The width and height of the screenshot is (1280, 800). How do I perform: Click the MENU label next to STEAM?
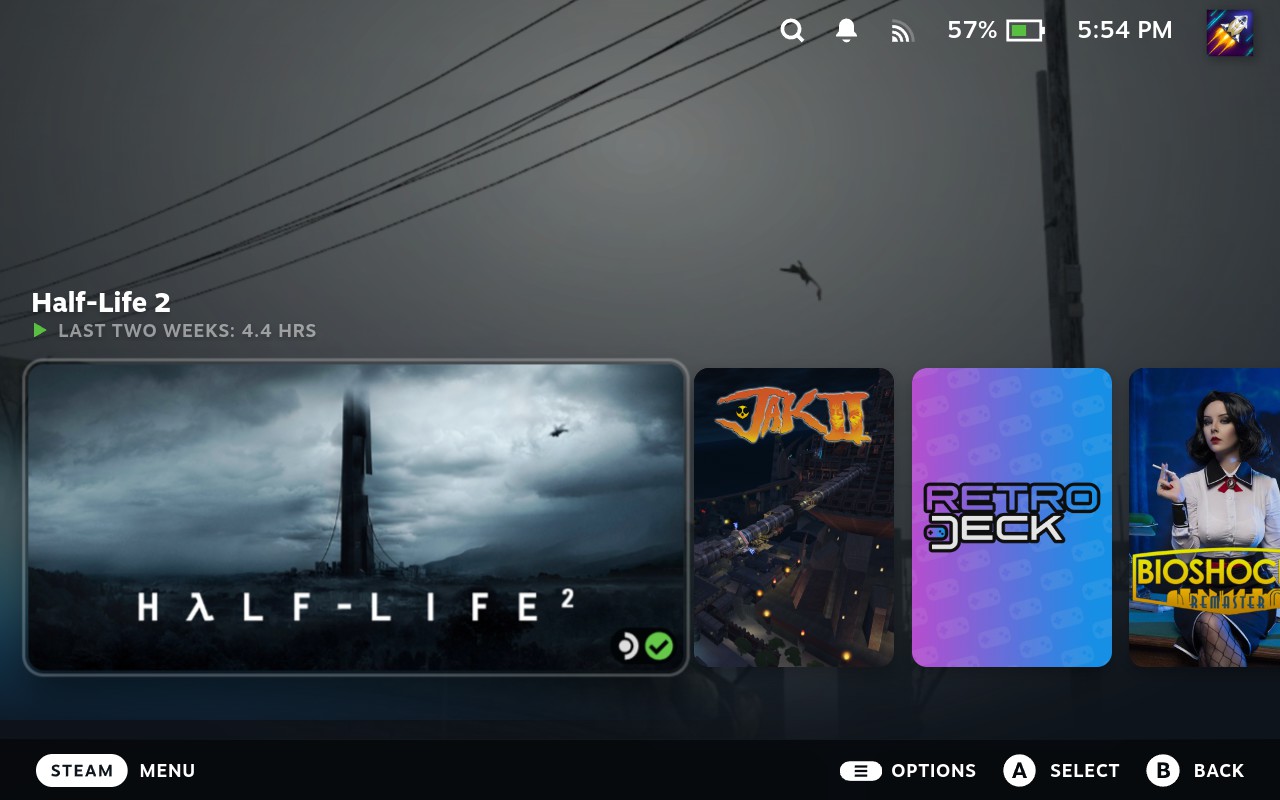(x=168, y=771)
